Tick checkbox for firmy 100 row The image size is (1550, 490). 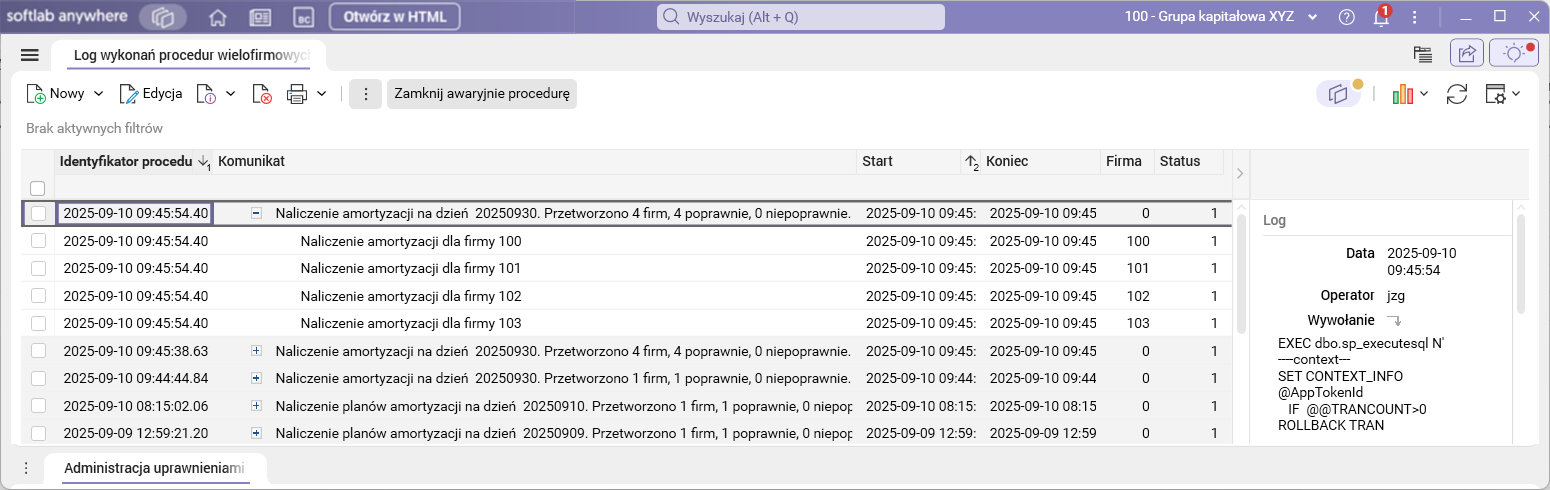pyautogui.click(x=38, y=241)
